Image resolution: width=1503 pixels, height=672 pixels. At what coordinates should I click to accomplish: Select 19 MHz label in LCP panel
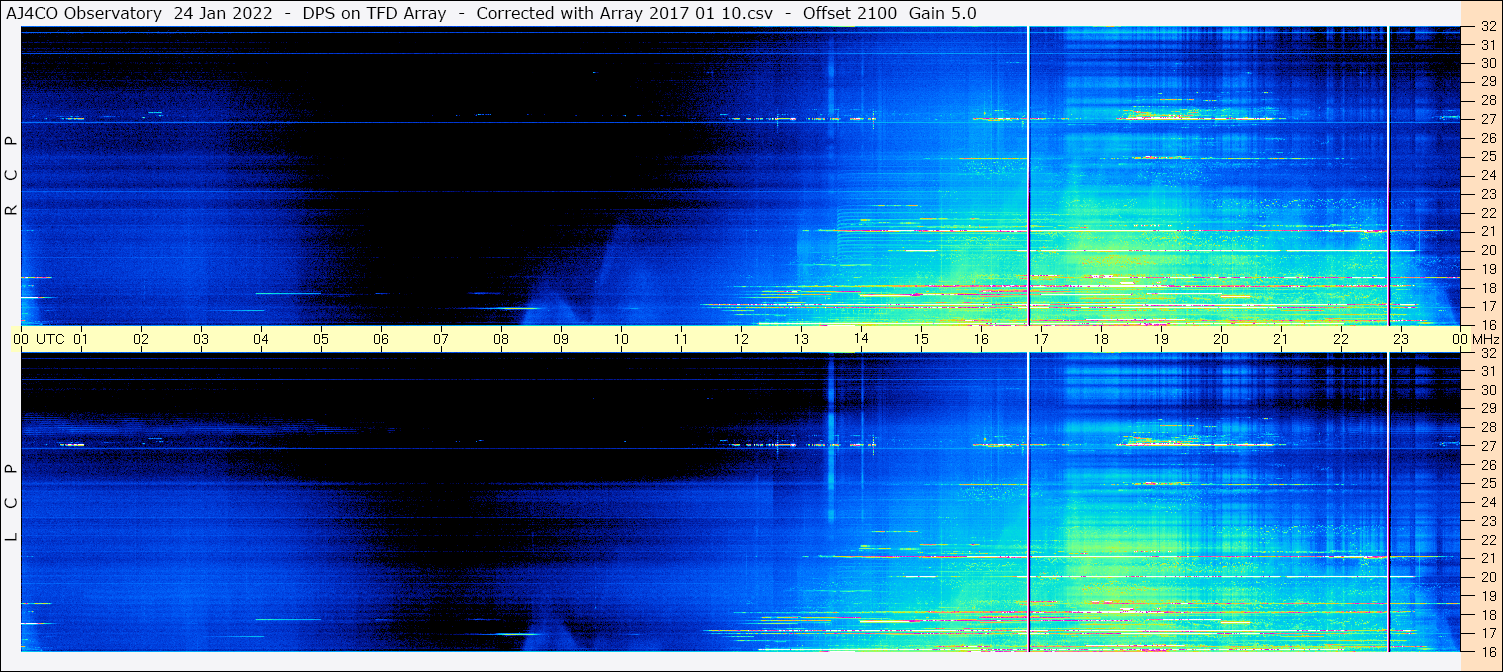tap(1487, 595)
